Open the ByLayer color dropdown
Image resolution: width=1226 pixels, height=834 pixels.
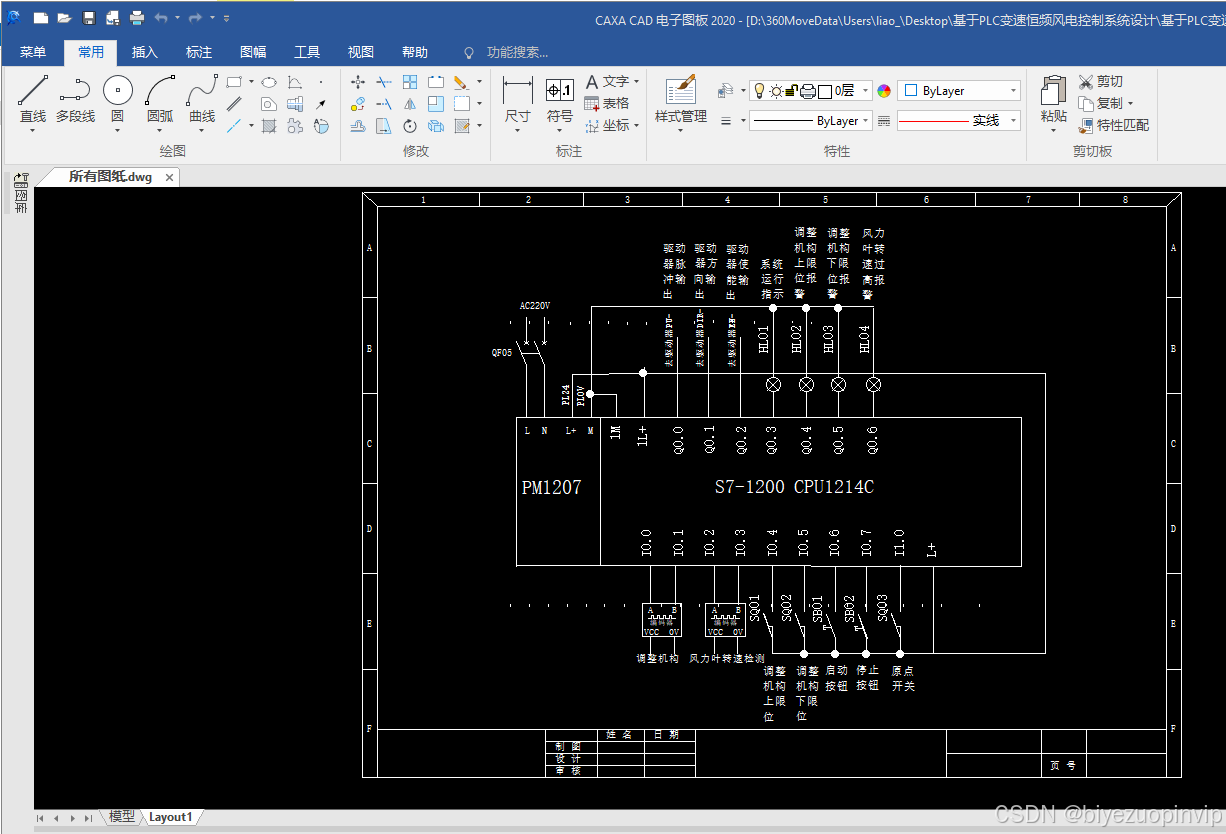(1013, 90)
